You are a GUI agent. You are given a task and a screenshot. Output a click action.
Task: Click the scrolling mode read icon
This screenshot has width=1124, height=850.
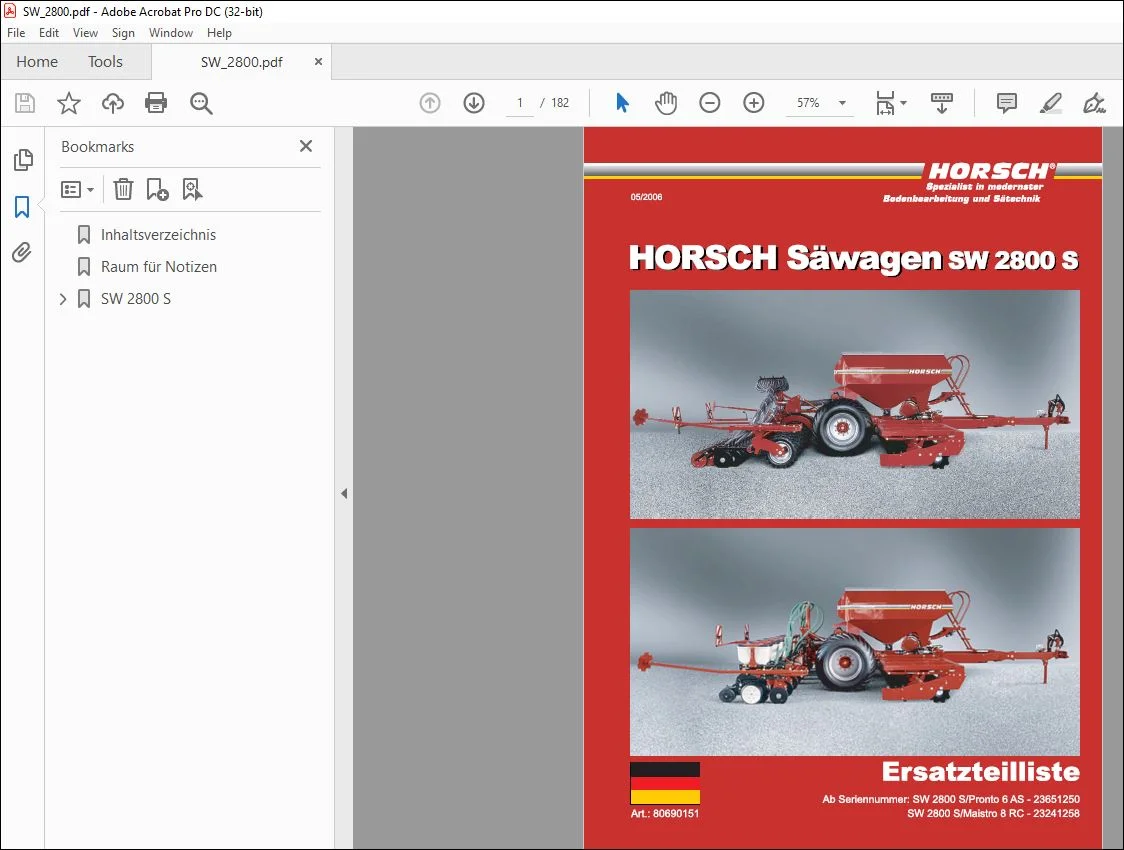(942, 103)
